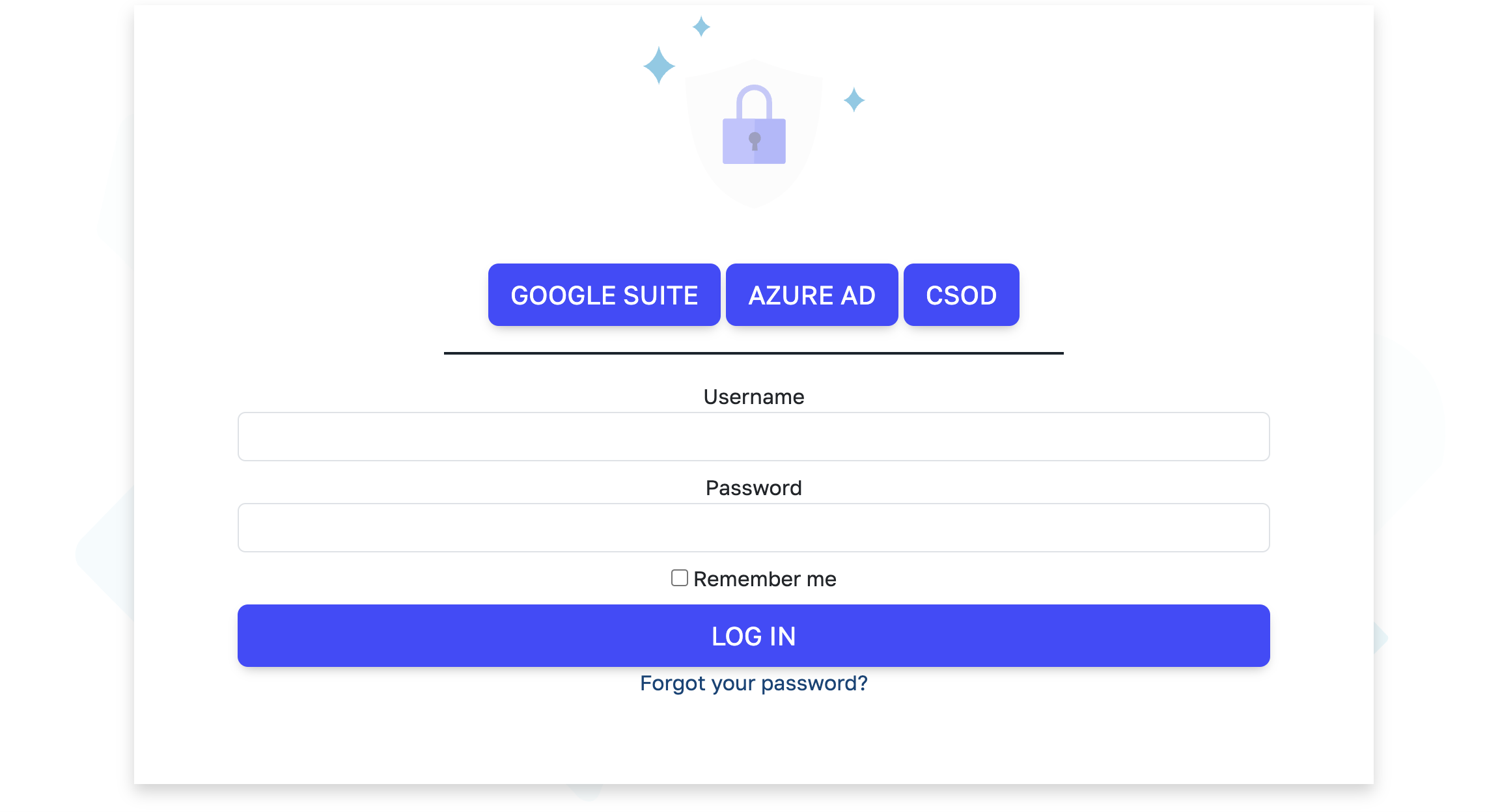Select the CSOD login provider
Screen dimensions: 1500x812
click(961, 295)
